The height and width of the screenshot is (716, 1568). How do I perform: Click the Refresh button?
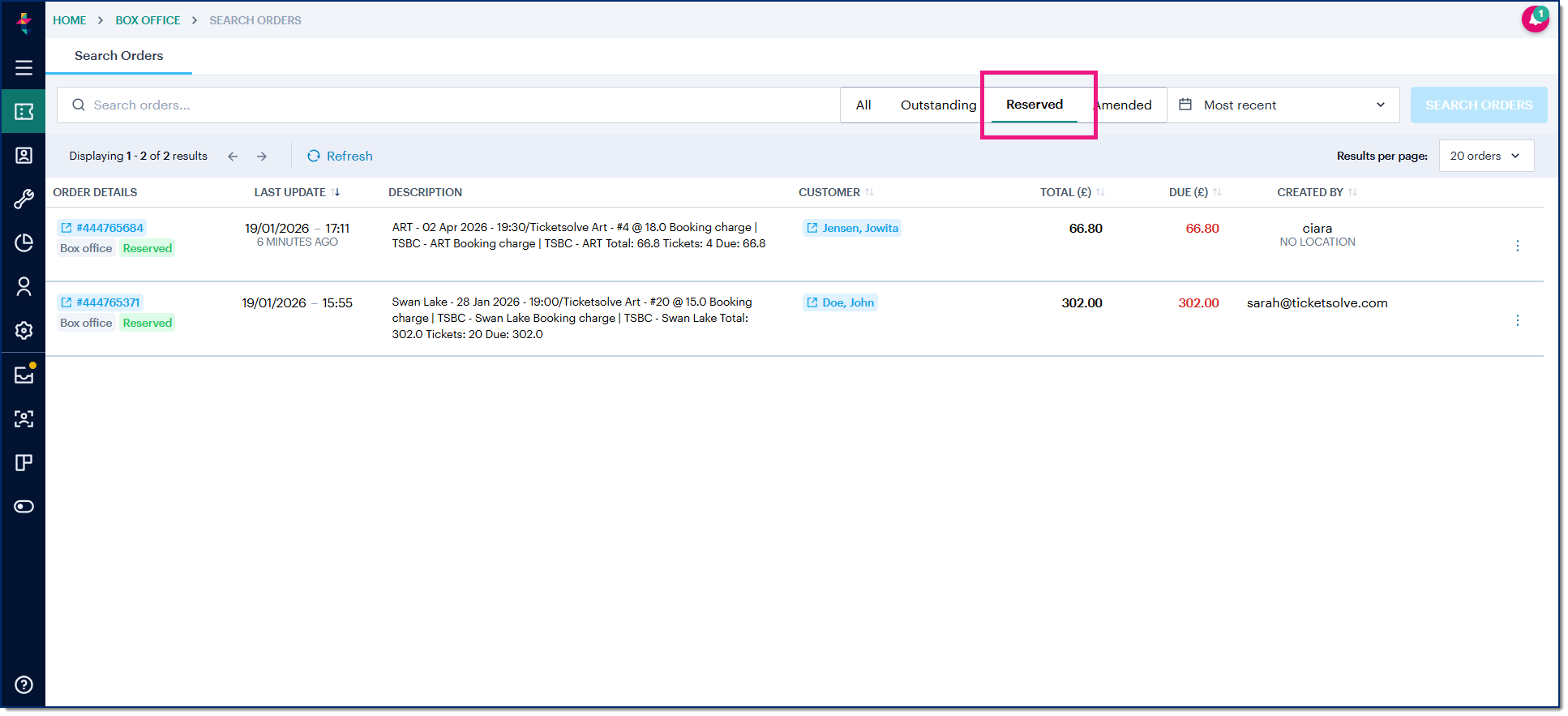pyautogui.click(x=340, y=156)
